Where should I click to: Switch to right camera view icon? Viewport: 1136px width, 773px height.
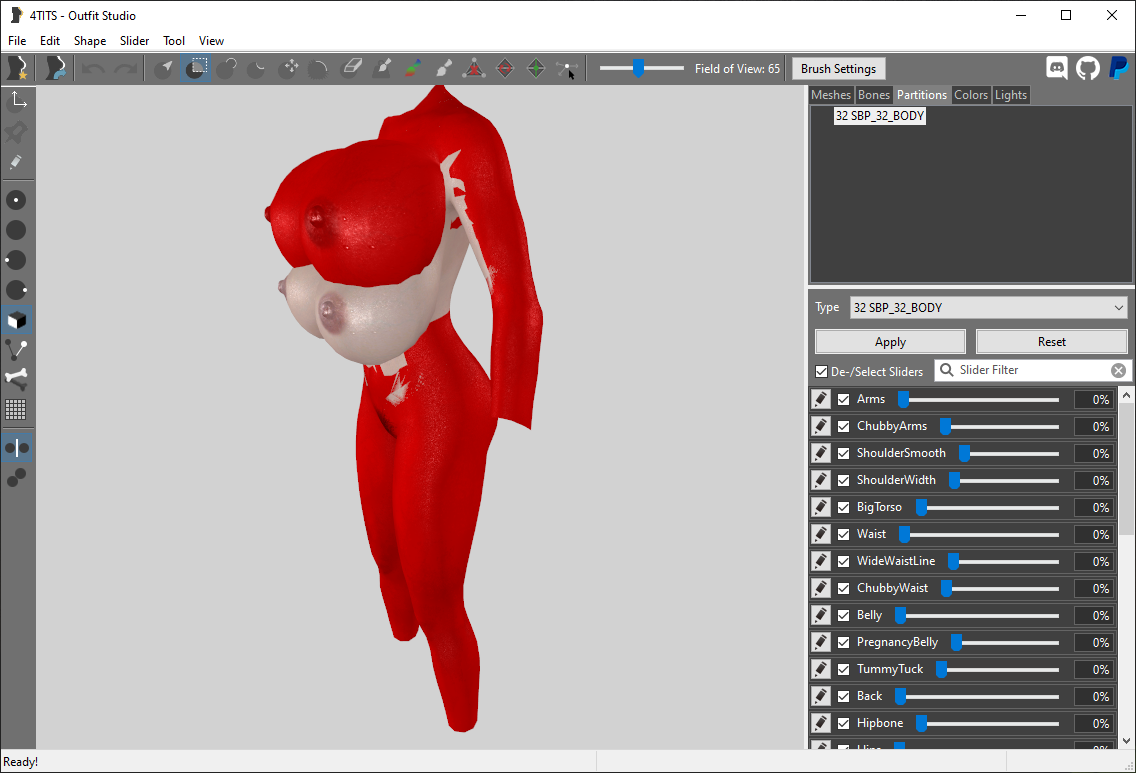point(17,290)
